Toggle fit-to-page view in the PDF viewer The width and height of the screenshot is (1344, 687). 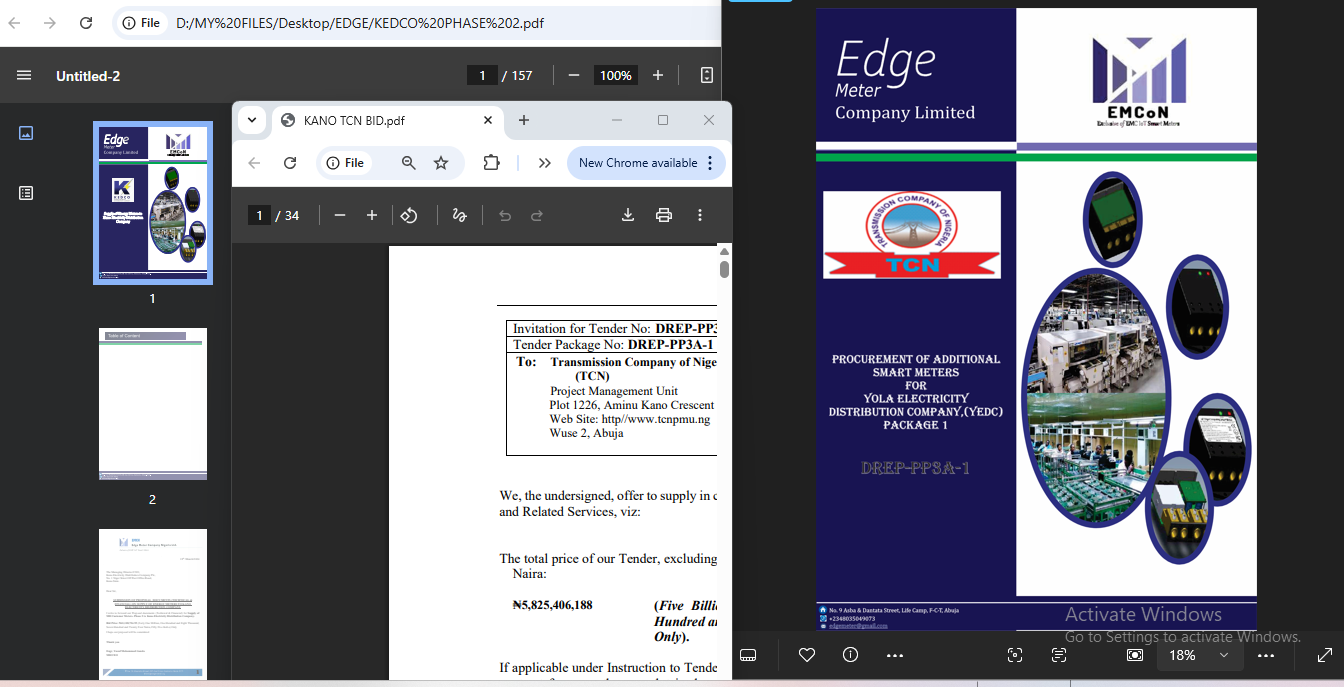coord(707,75)
